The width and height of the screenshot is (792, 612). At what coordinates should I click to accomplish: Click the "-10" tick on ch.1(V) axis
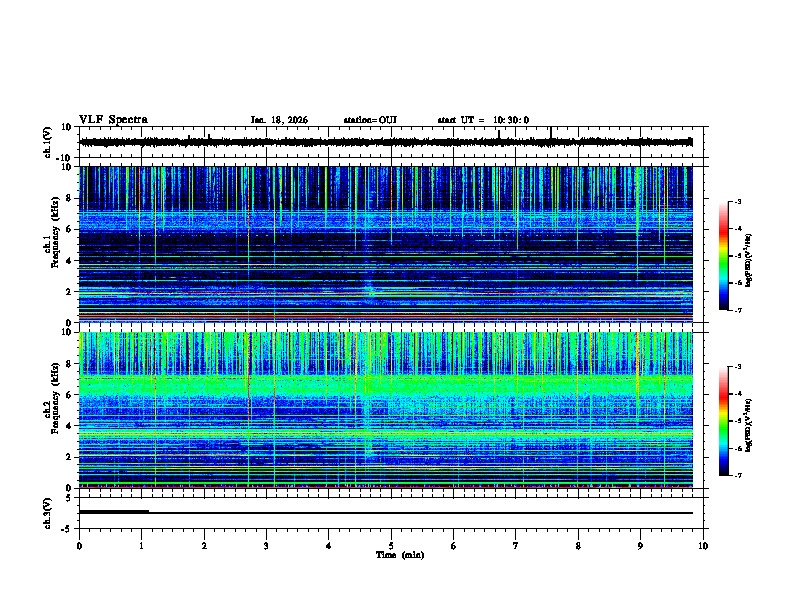click(x=64, y=158)
